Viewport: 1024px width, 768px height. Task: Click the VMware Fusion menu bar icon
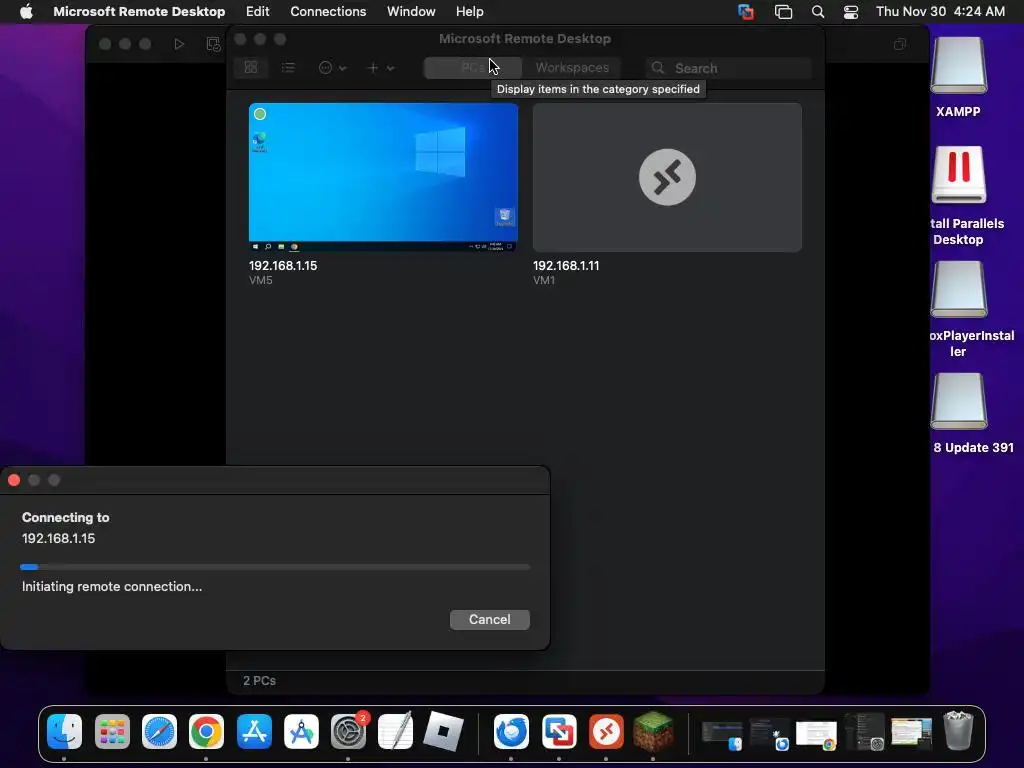746,11
